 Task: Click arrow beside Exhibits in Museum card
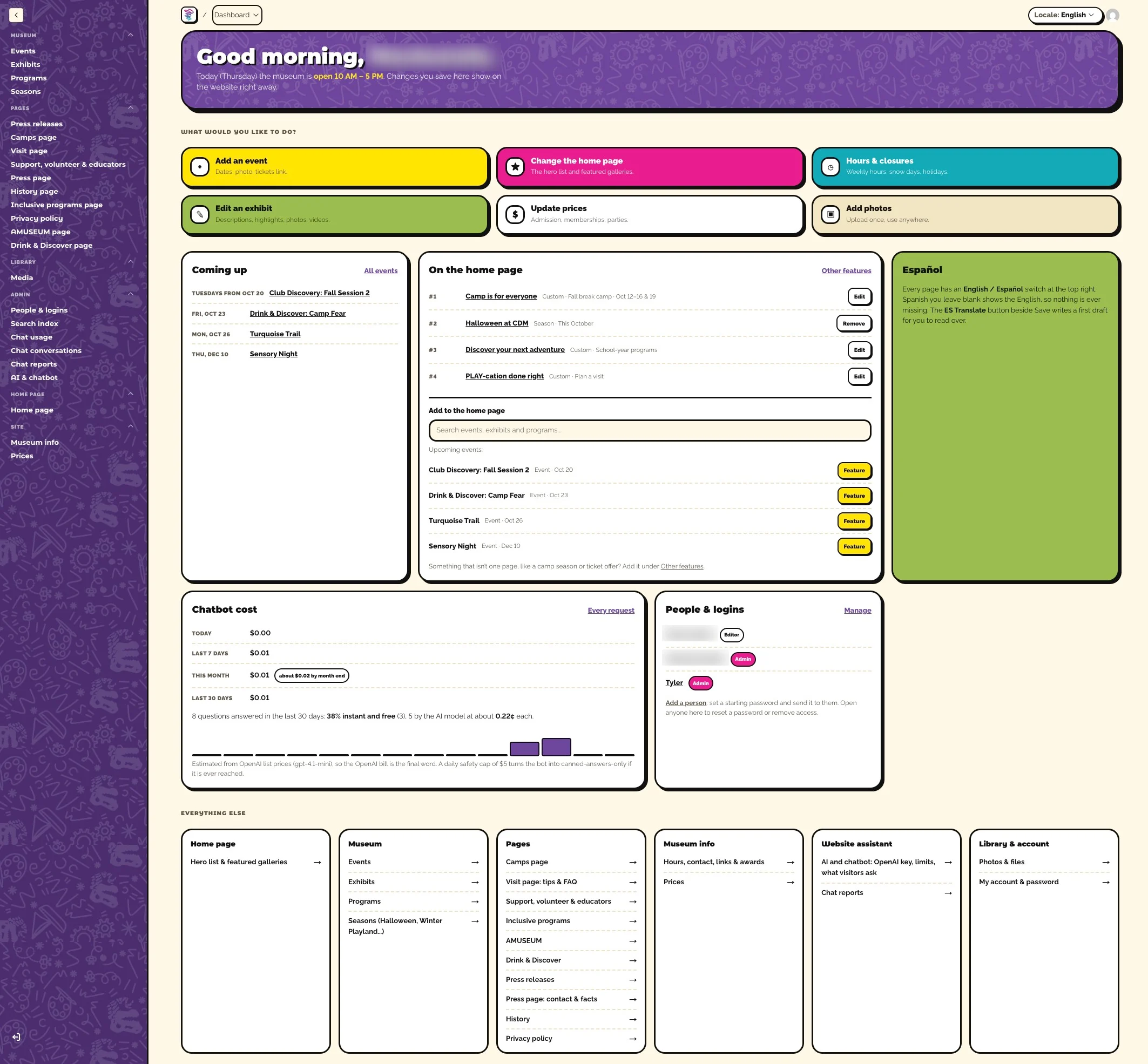pos(475,882)
